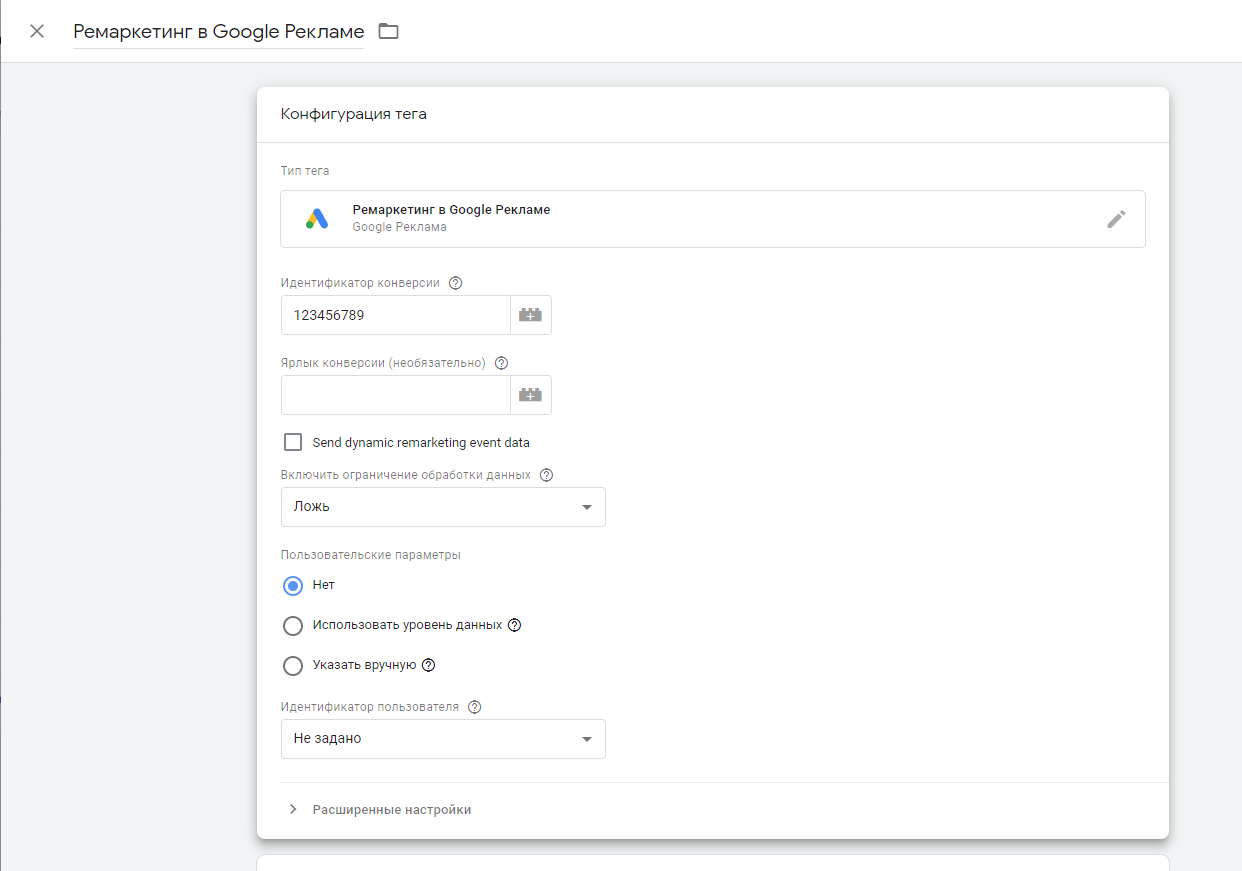Click help icon next to Идентификатор конверсии
Viewport: 1242px width, 871px height.
[456, 283]
